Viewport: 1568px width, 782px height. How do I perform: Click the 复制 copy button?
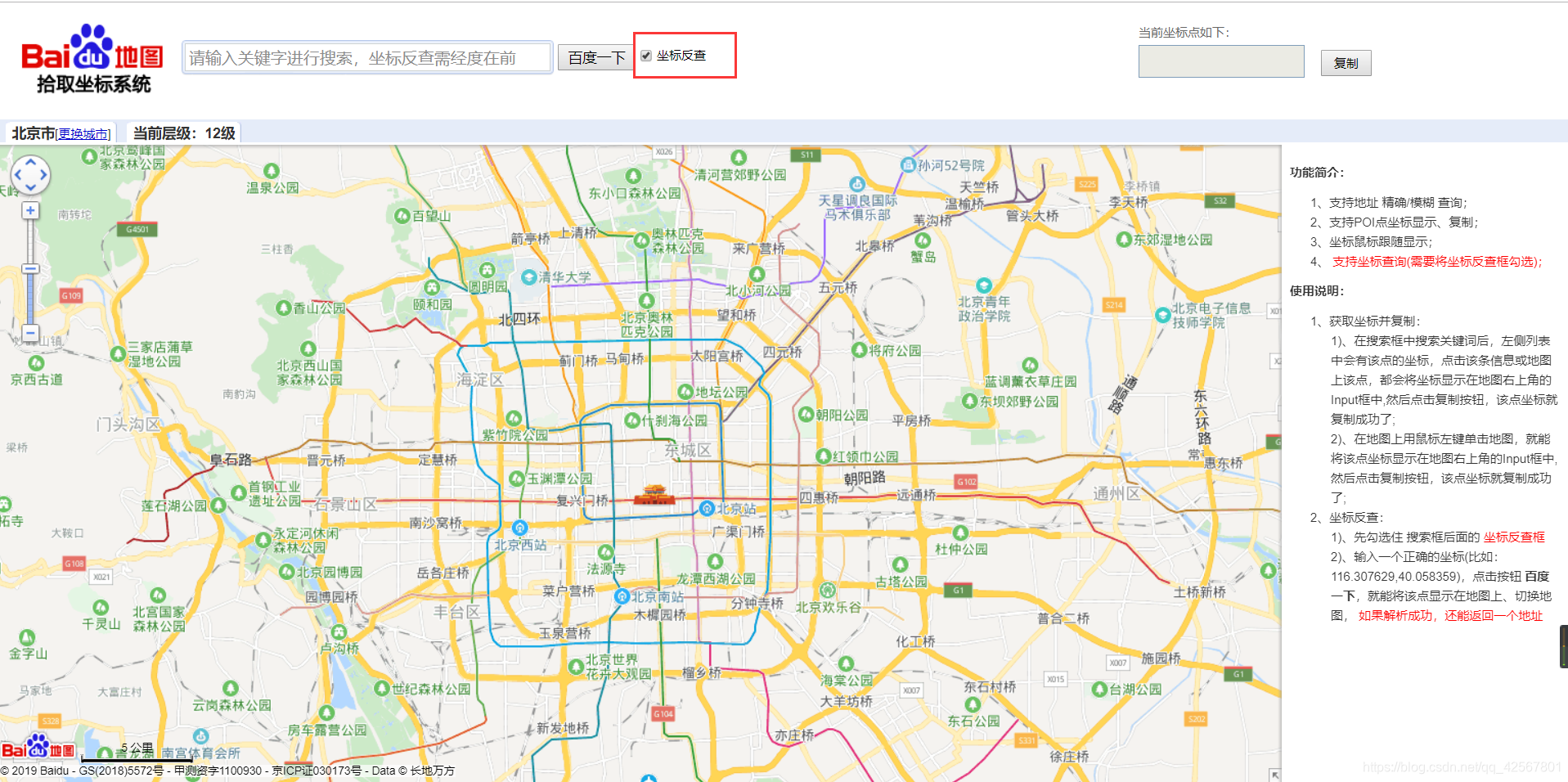[x=1346, y=63]
